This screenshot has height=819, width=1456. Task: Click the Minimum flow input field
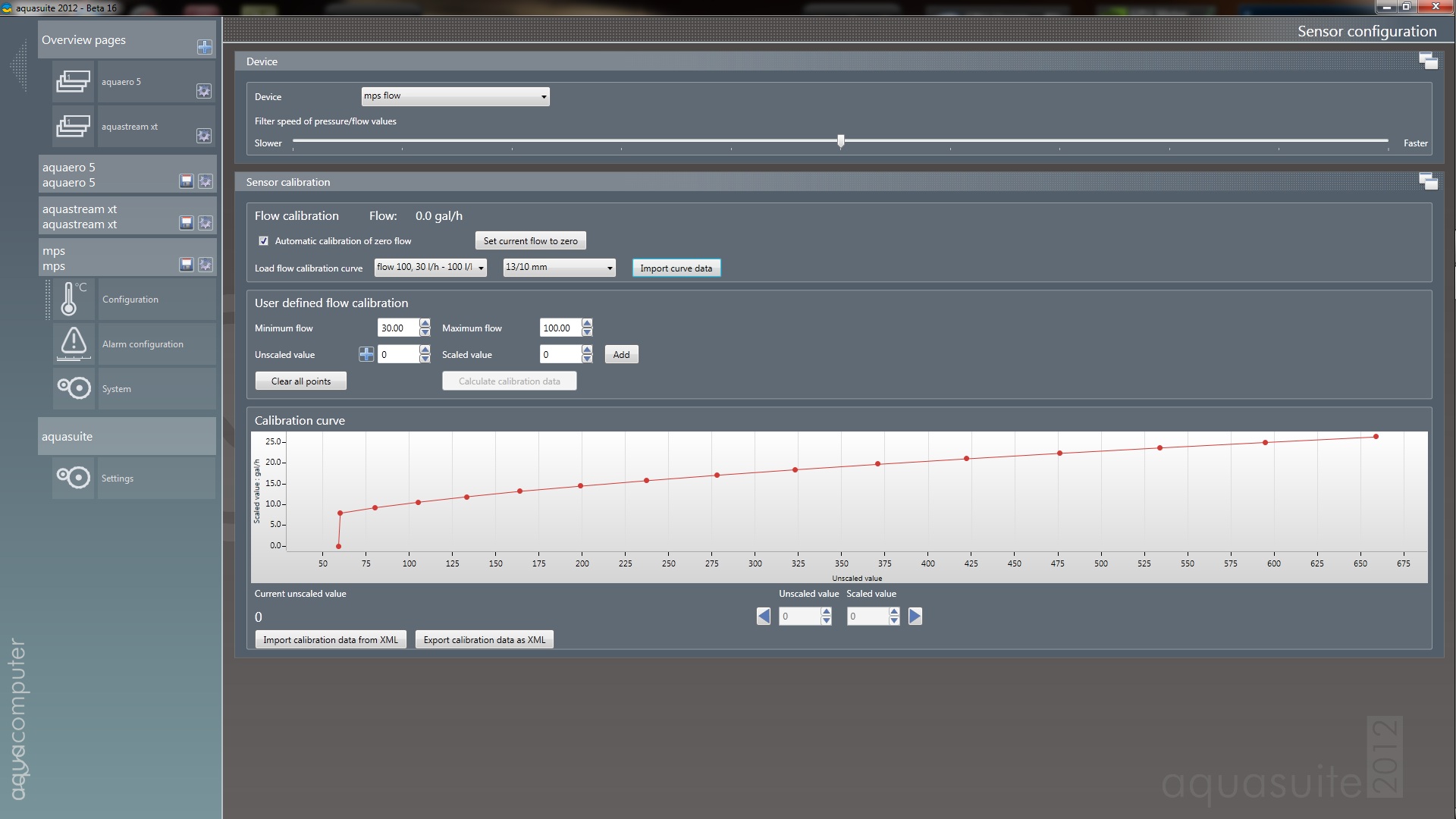click(x=398, y=328)
